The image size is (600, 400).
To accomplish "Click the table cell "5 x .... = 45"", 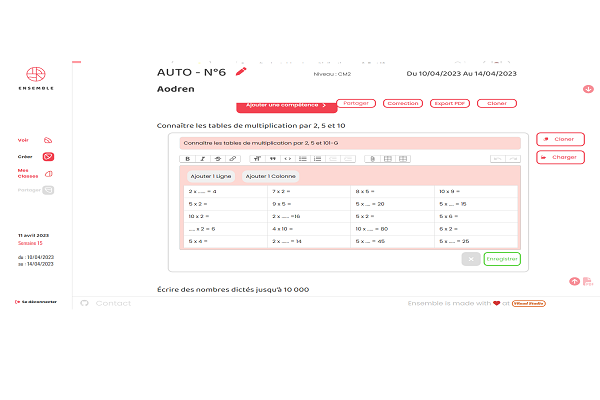I will point(392,242).
